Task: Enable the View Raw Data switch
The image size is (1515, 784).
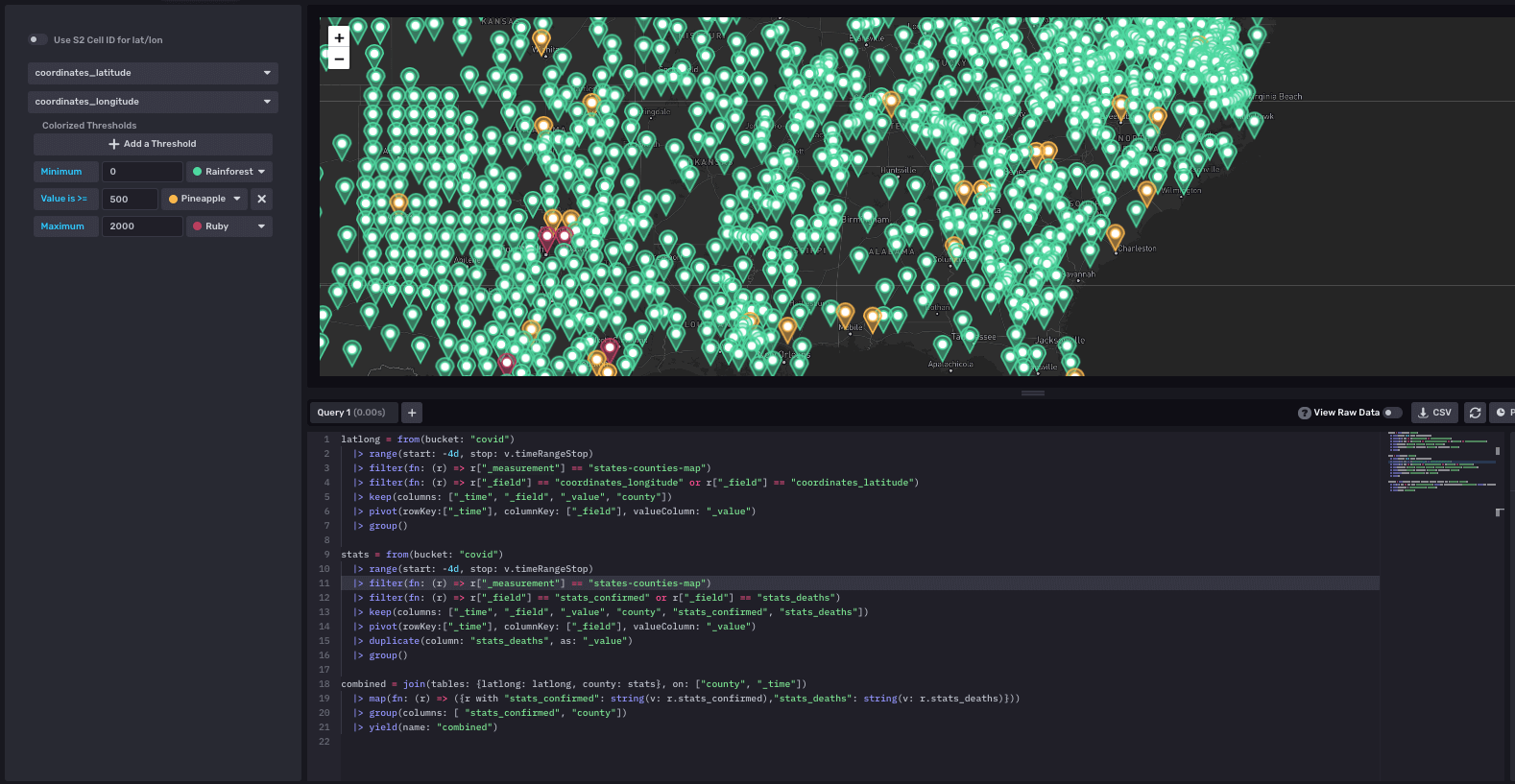Action: [x=1392, y=413]
